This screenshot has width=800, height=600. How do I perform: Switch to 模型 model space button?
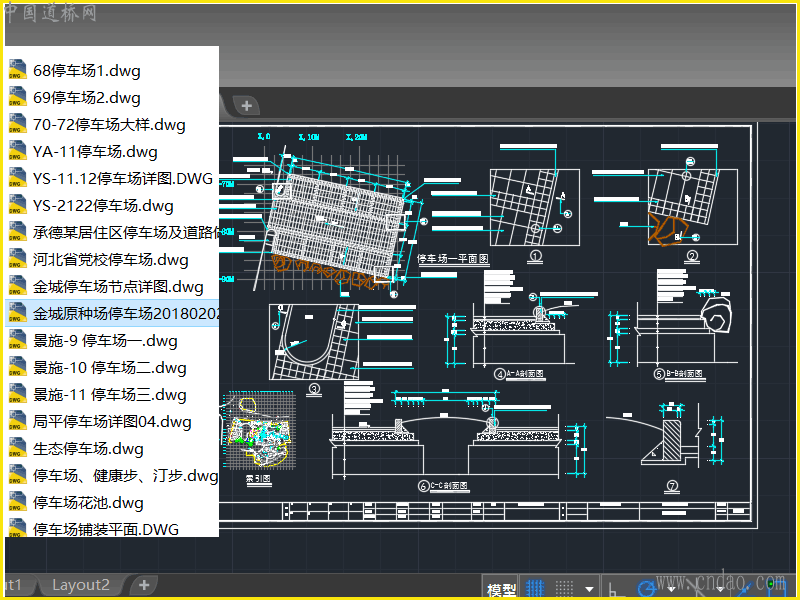coord(501,589)
